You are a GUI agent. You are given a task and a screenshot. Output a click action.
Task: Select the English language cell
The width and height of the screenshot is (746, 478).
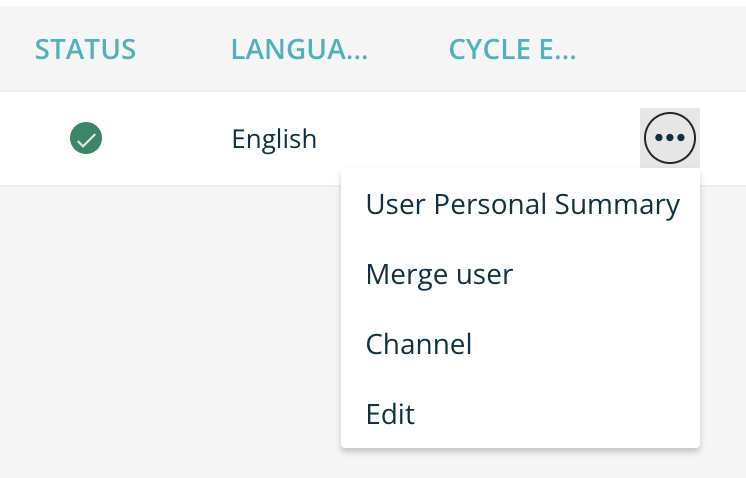click(274, 138)
